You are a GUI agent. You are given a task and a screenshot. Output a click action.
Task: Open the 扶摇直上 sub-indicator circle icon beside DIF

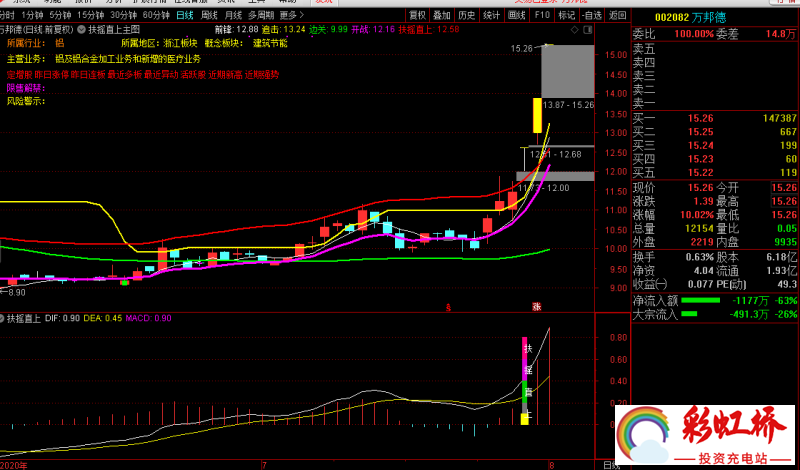pos(3,318)
